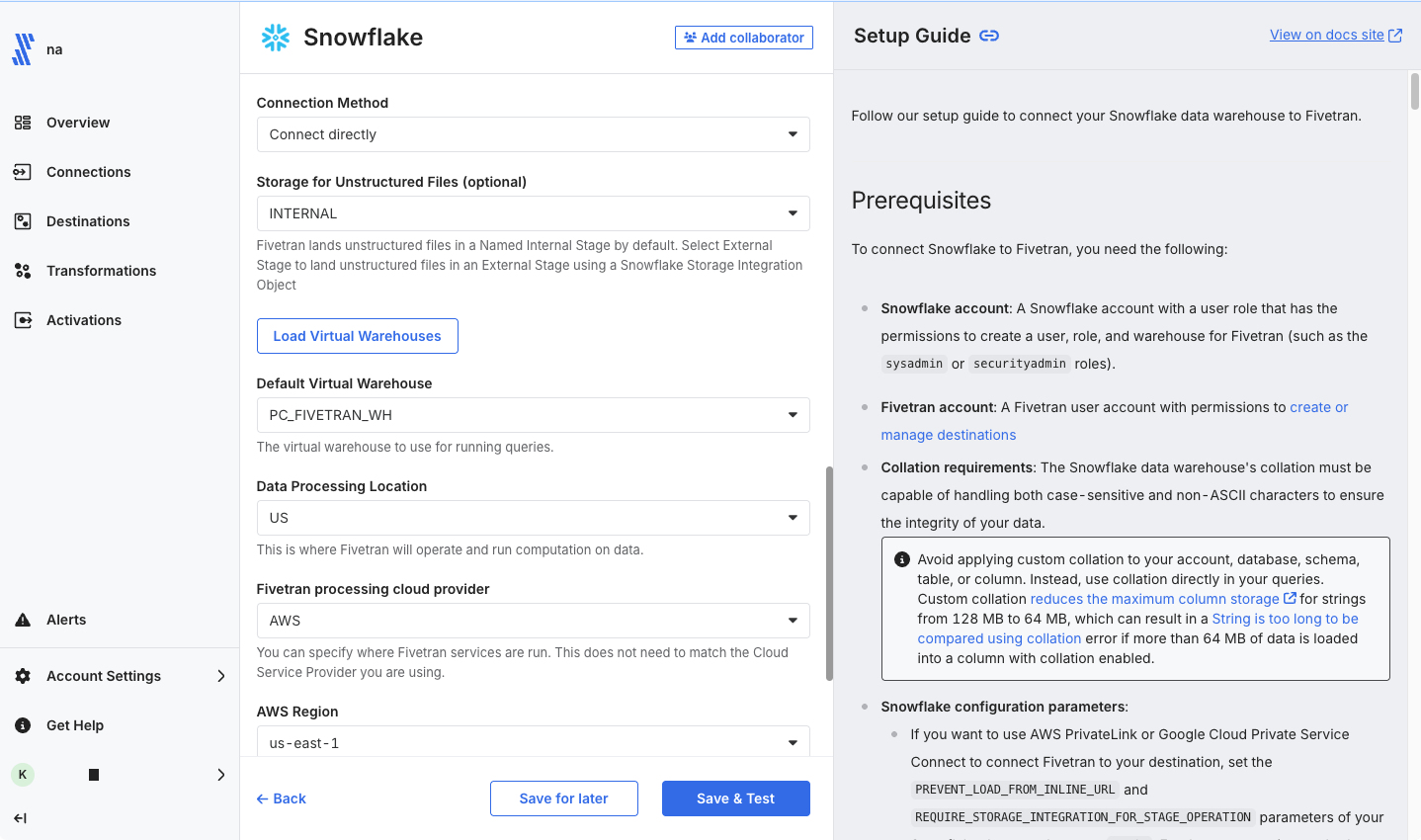Click the Connections sidebar icon
The image size is (1421, 840).
tap(23, 172)
